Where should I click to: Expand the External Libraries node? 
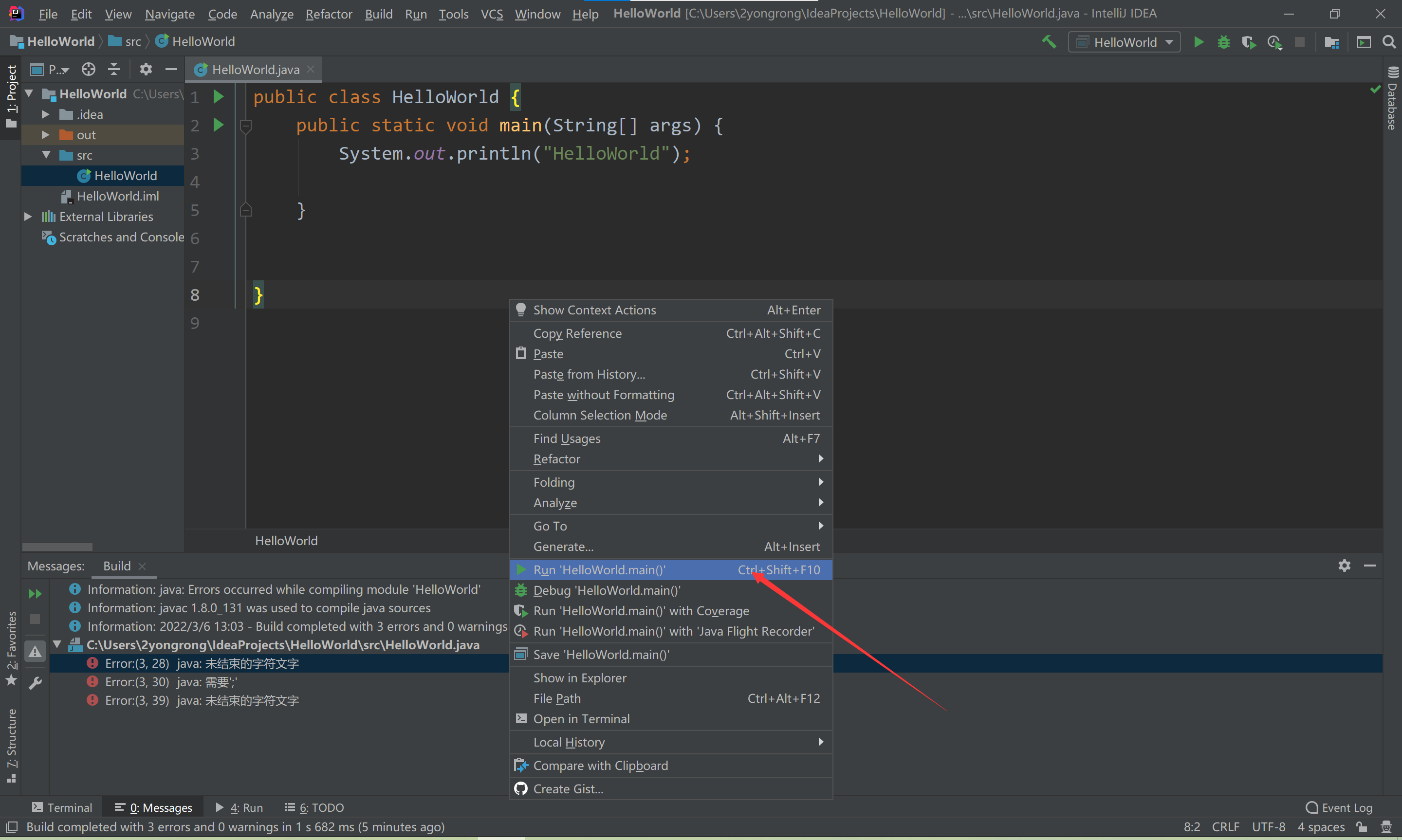28,216
